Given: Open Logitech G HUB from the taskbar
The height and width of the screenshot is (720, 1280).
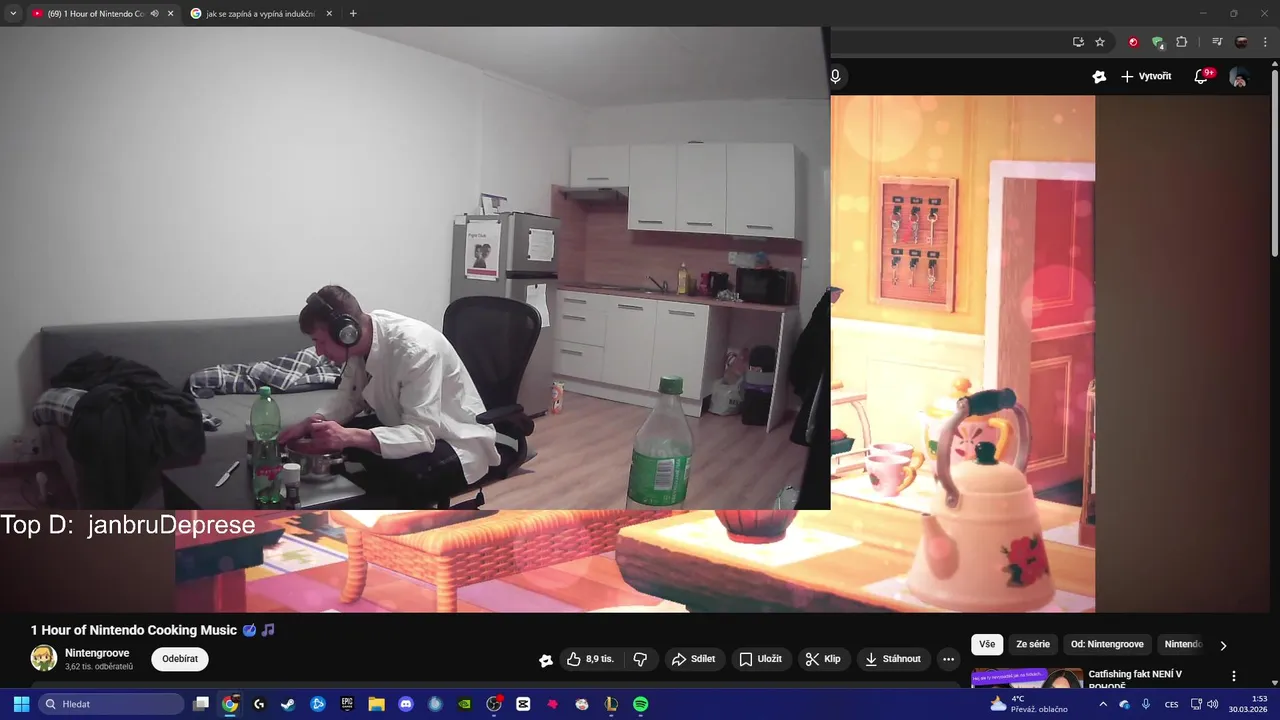Looking at the screenshot, I should click(259, 704).
